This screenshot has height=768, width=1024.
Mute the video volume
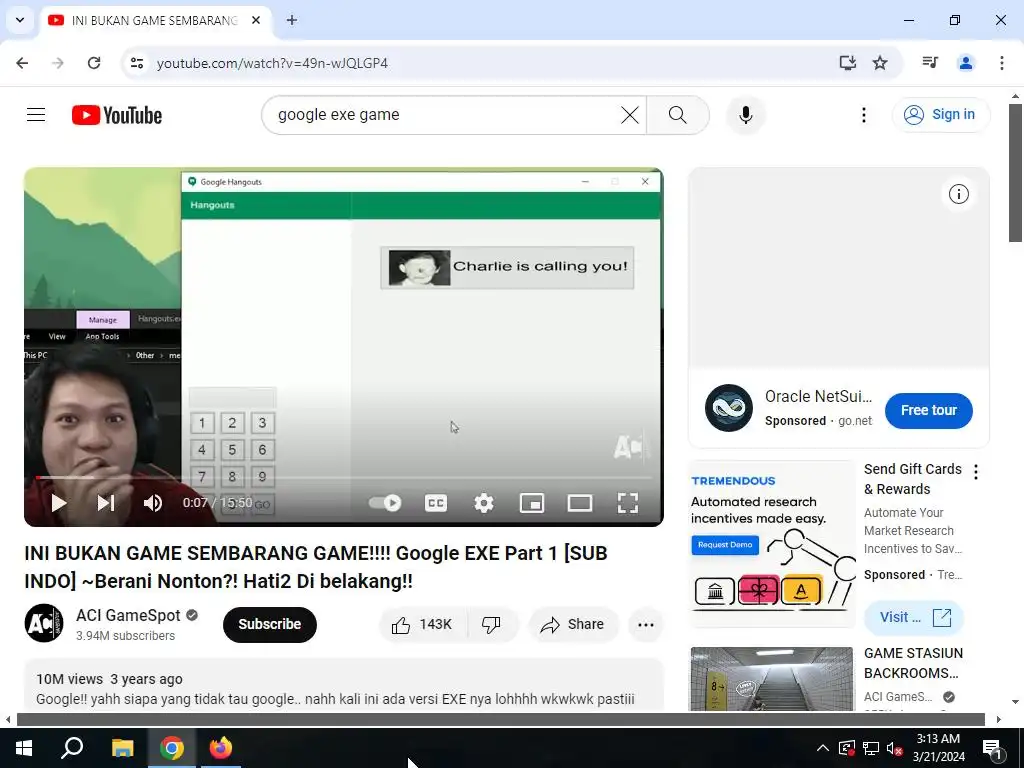[153, 503]
